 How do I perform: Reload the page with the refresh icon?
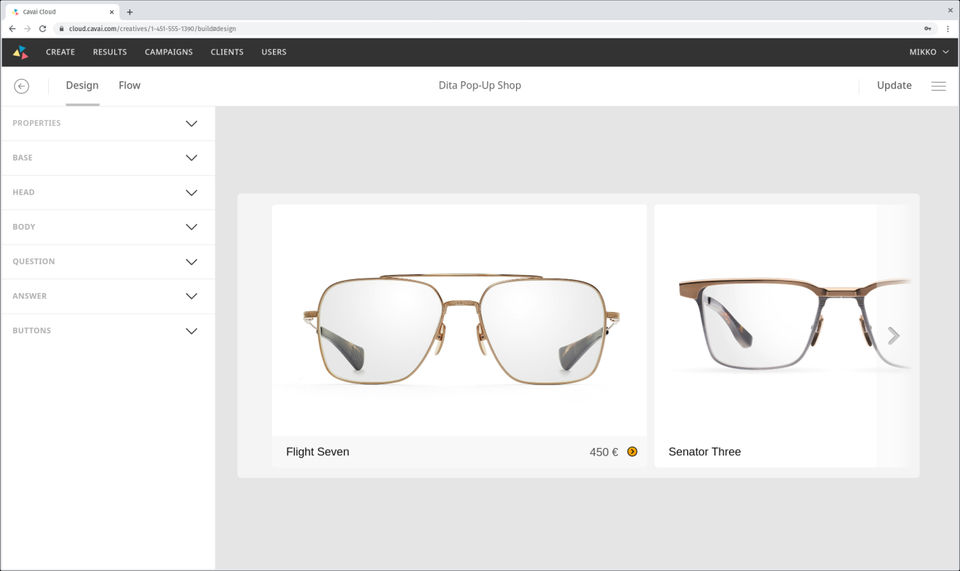tap(42, 28)
